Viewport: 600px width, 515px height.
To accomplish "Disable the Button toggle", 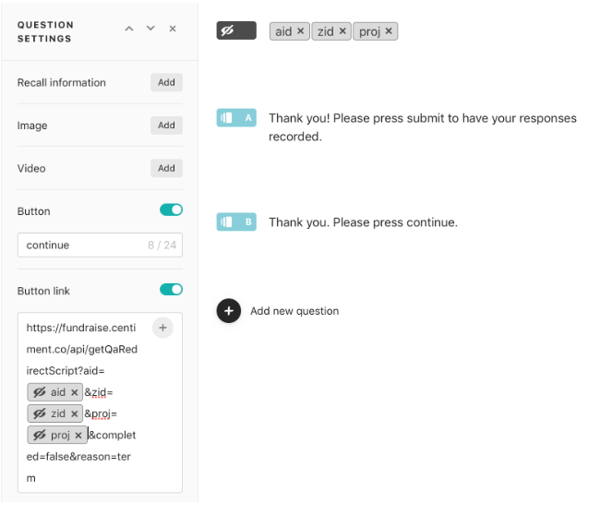I will (171, 210).
